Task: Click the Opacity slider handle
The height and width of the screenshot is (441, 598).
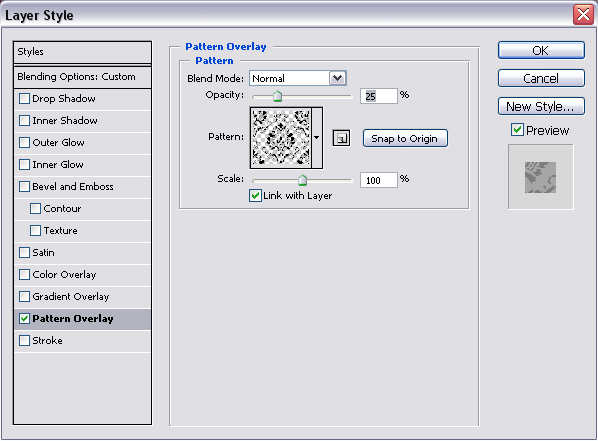Action: click(x=278, y=96)
